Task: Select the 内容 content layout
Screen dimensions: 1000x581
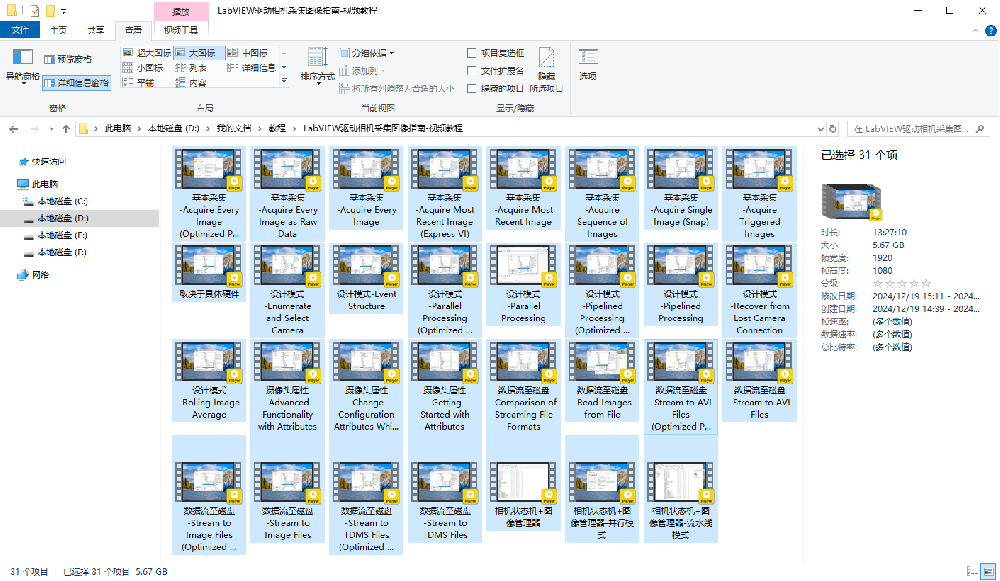Action: (191, 83)
